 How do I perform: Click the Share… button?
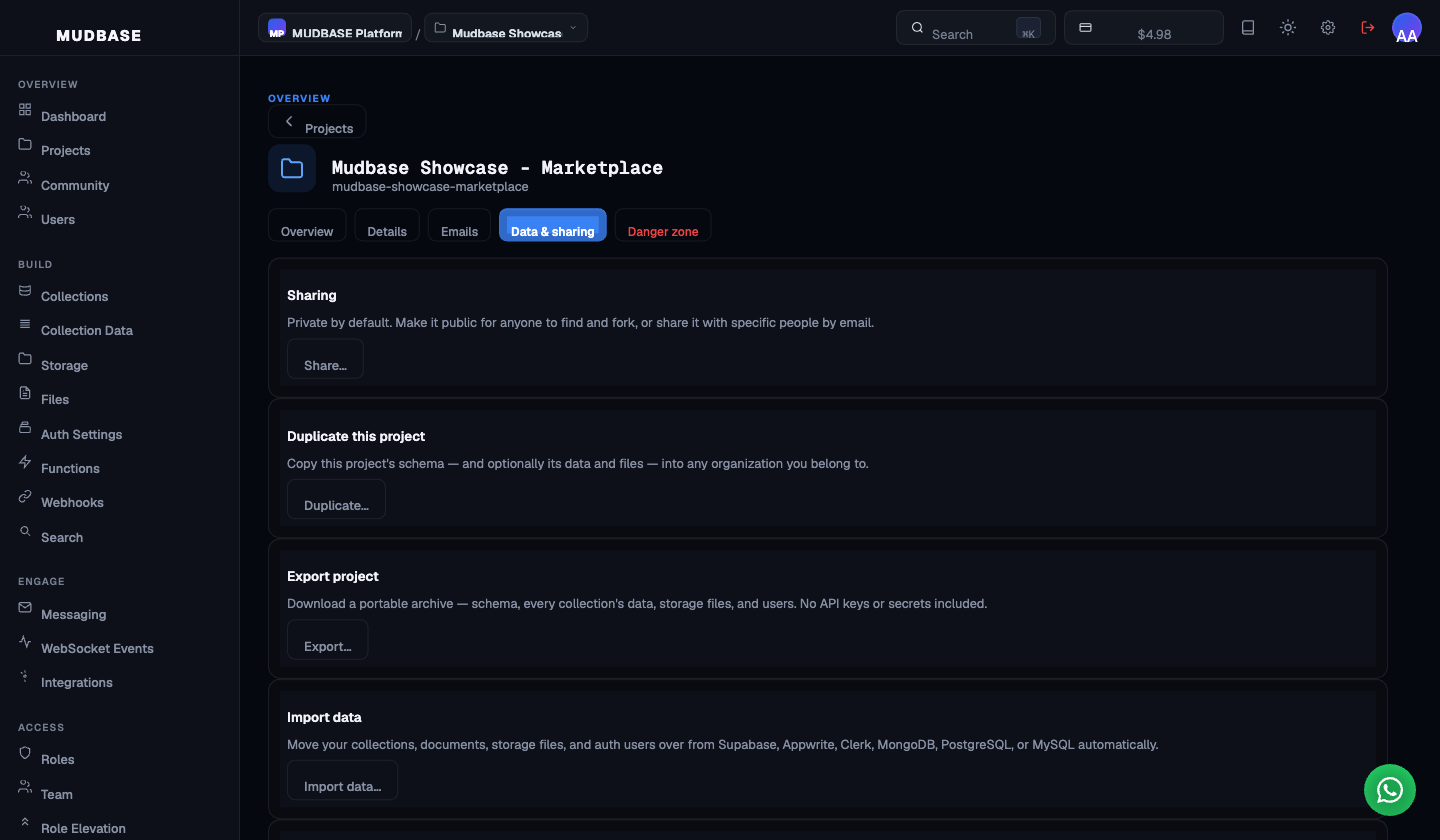tap(325, 359)
